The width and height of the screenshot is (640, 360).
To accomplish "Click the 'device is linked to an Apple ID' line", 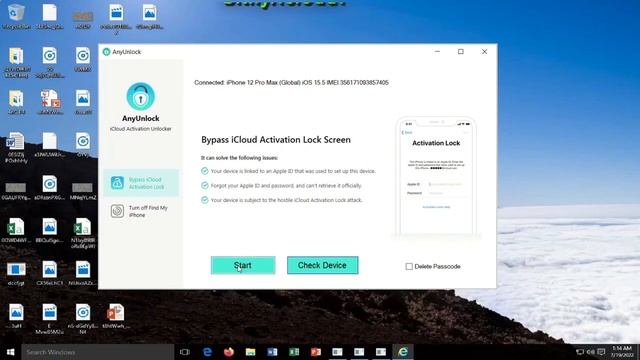I will [x=293, y=171].
